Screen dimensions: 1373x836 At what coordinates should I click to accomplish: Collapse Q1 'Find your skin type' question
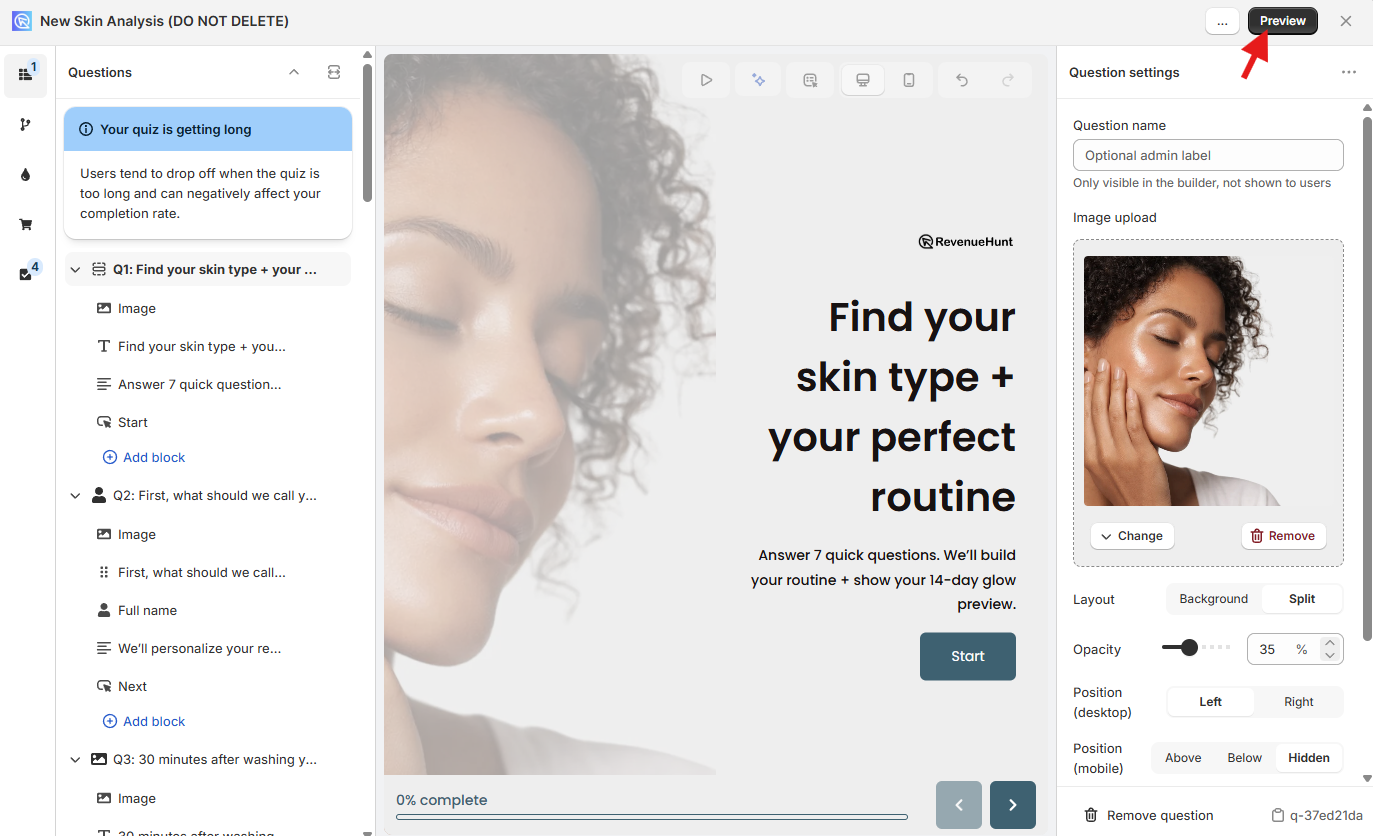75,270
